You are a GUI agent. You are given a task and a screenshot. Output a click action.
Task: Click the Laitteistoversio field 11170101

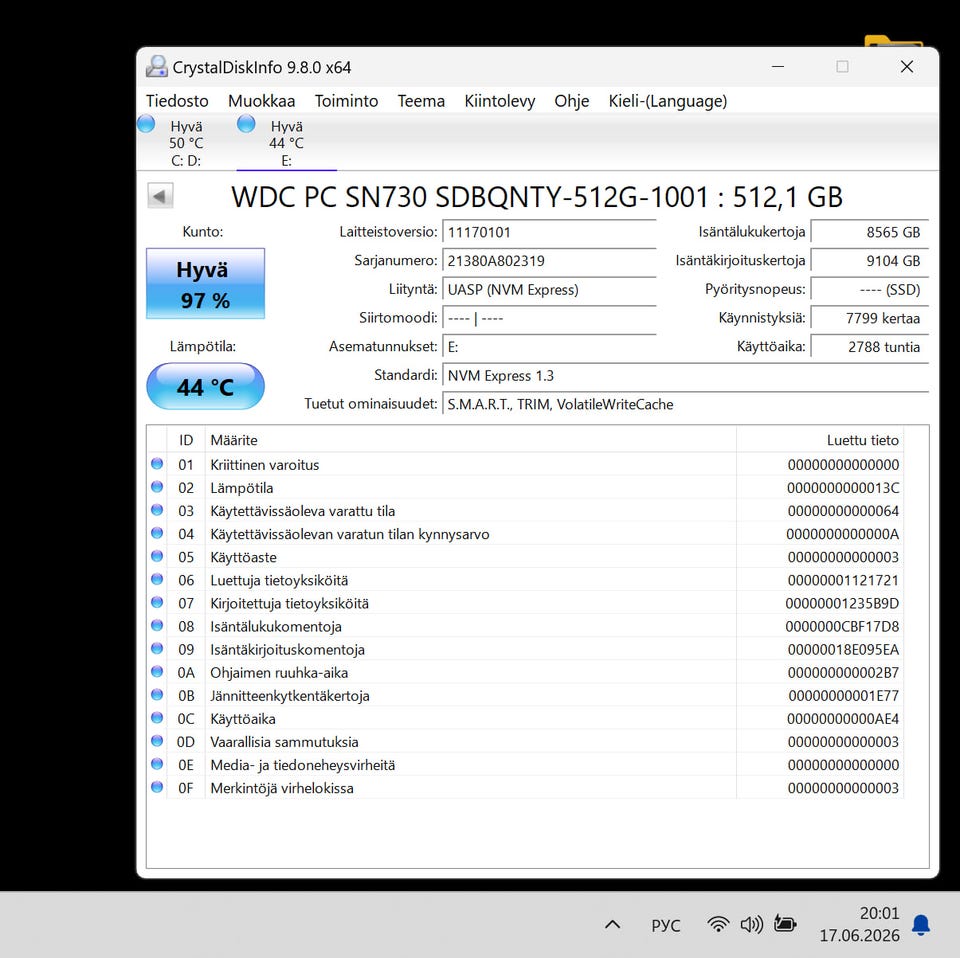click(x=549, y=233)
